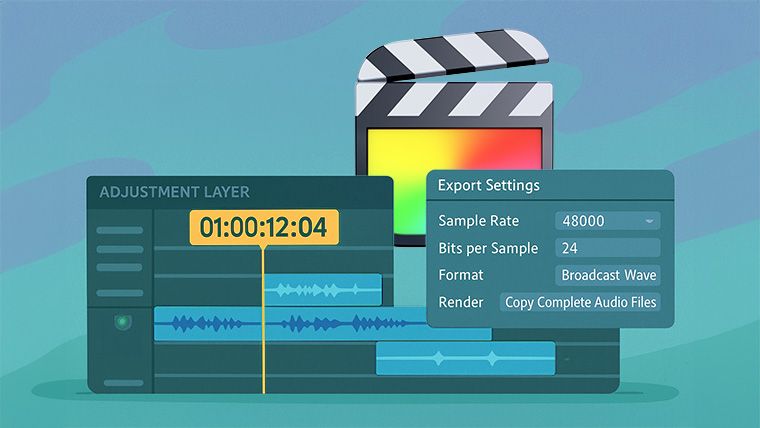Viewport: 760px width, 428px height.
Task: Open the Format Broadcast Wave selector
Action: (607, 275)
